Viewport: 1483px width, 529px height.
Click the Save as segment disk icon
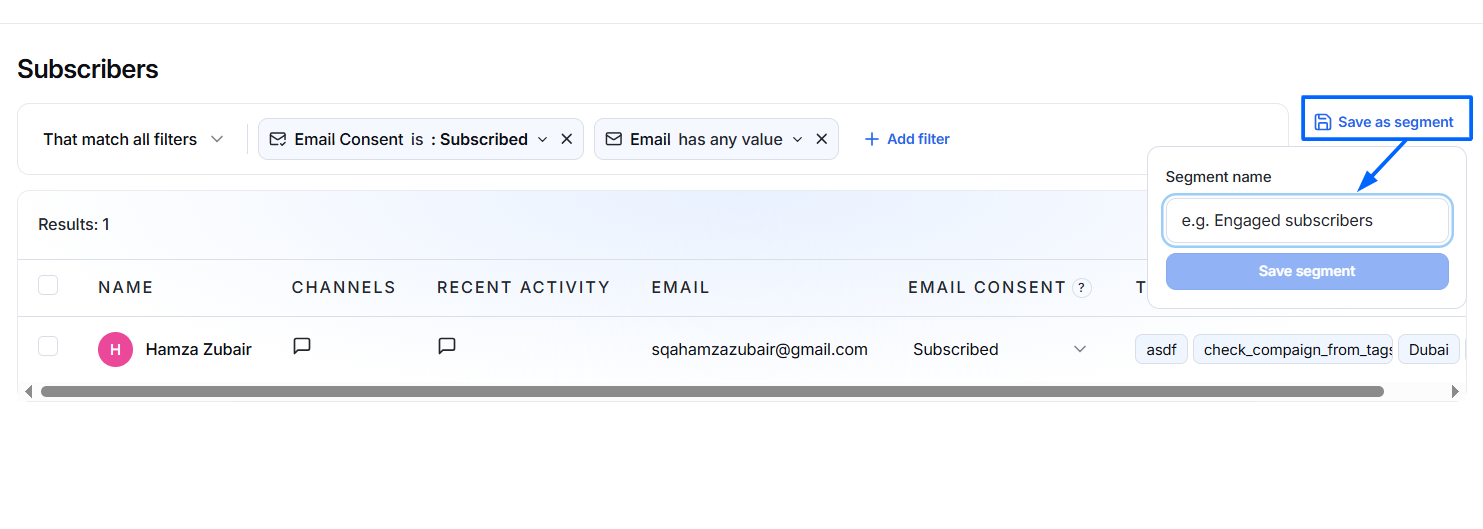click(1322, 122)
